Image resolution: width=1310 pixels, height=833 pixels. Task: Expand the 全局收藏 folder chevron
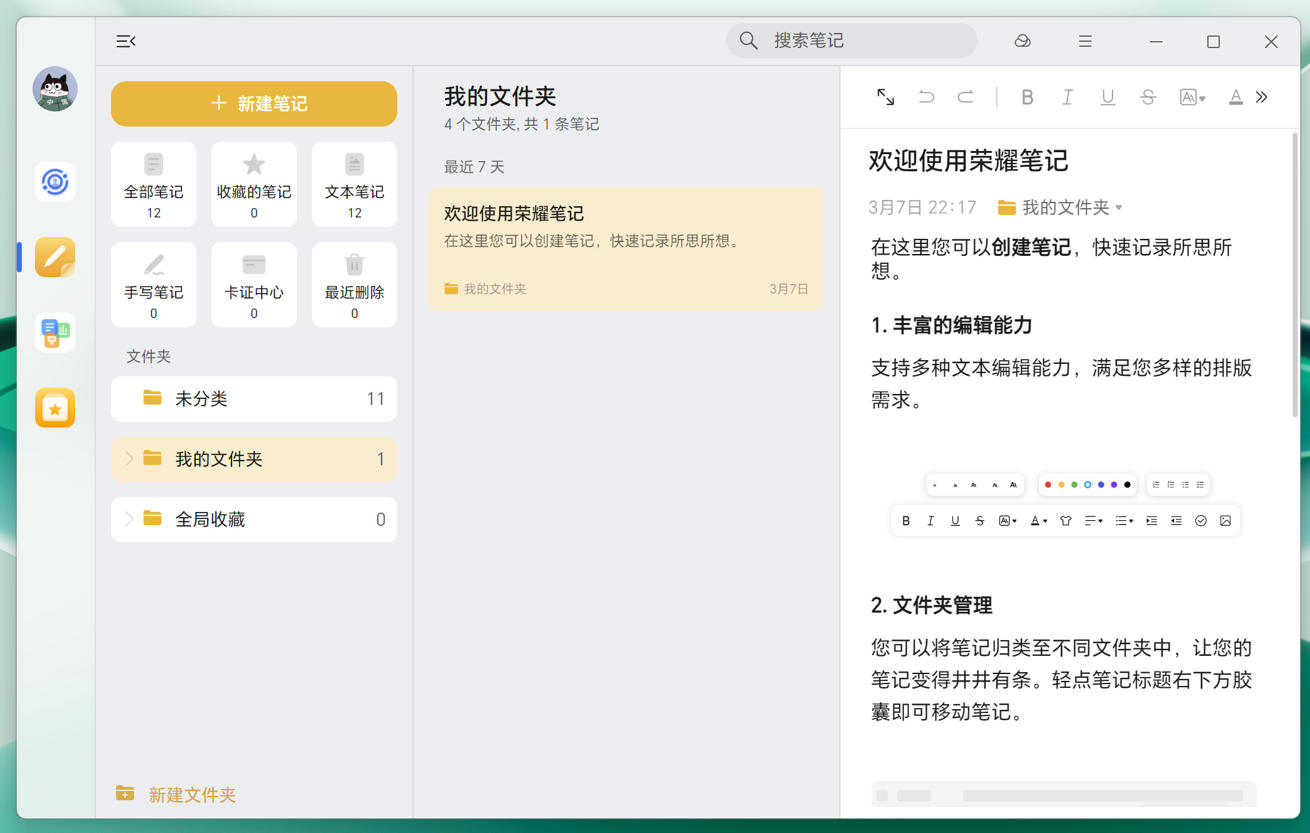(x=129, y=519)
